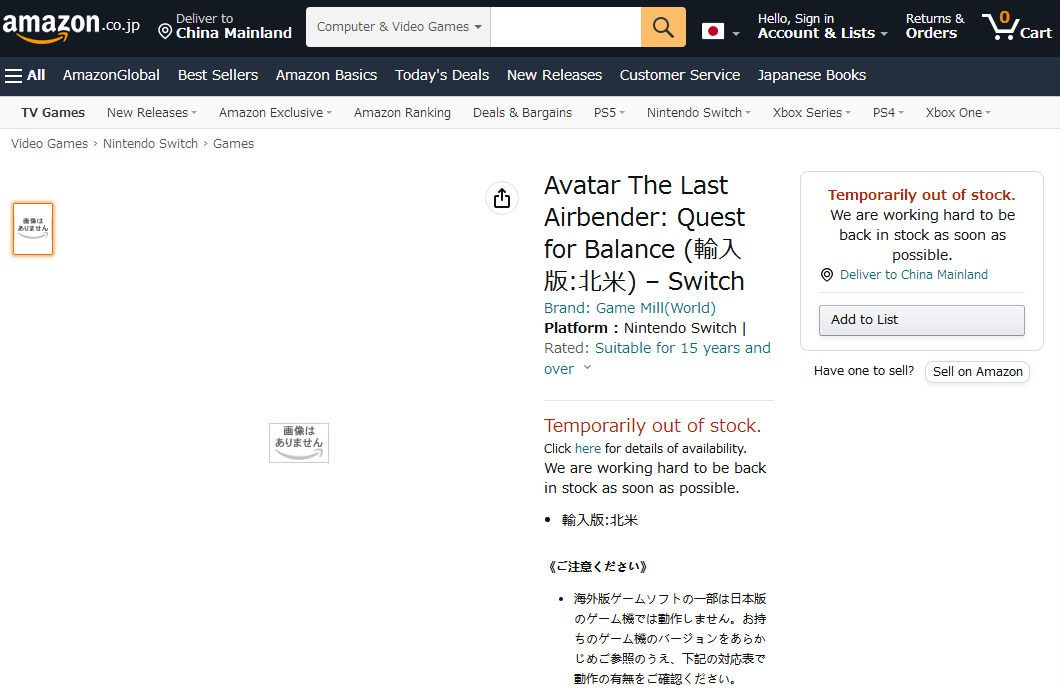This screenshot has width=1060, height=688.
Task: Click the share icon beside product title
Action: point(502,198)
